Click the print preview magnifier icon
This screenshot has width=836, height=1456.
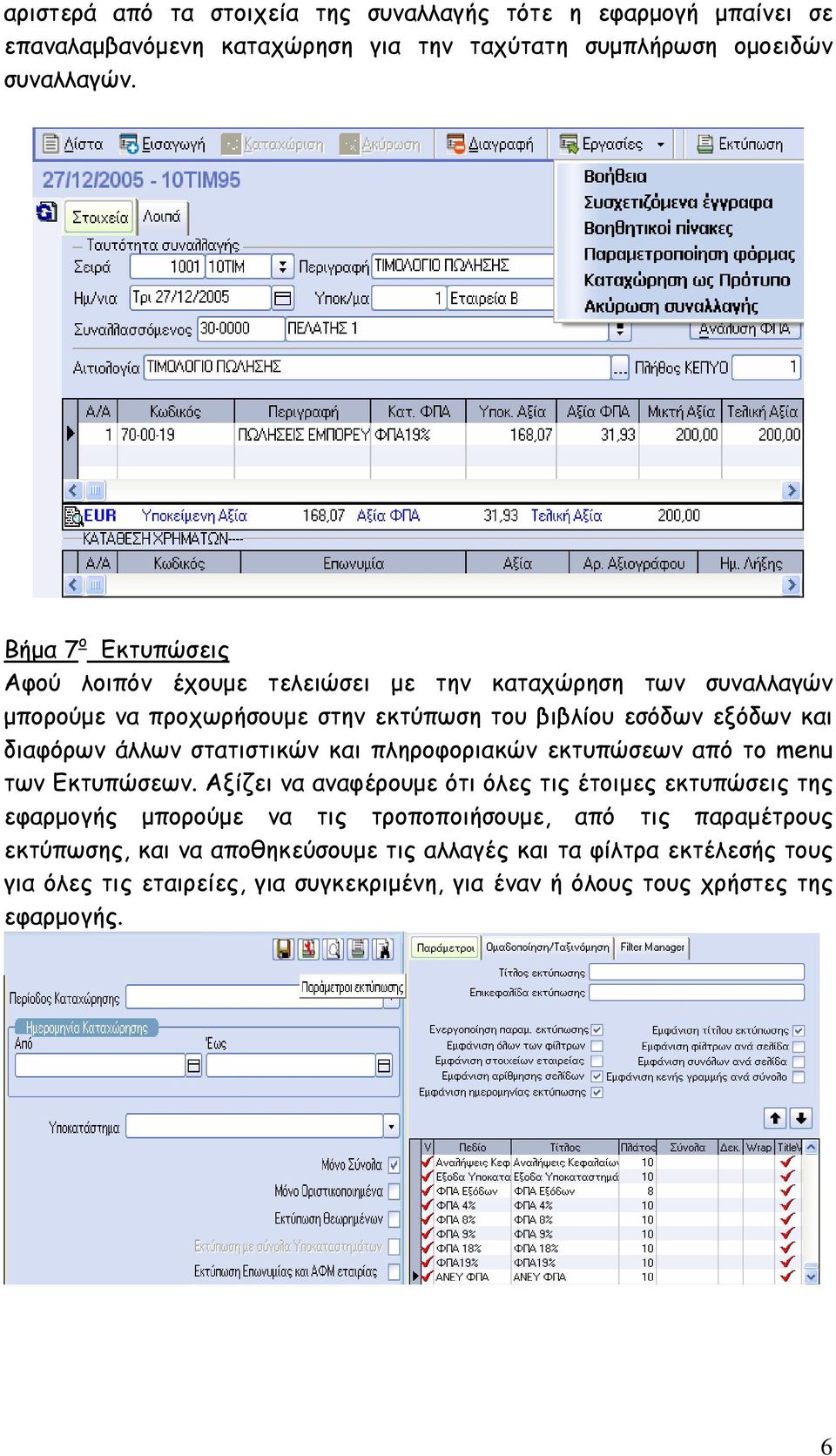point(333,948)
